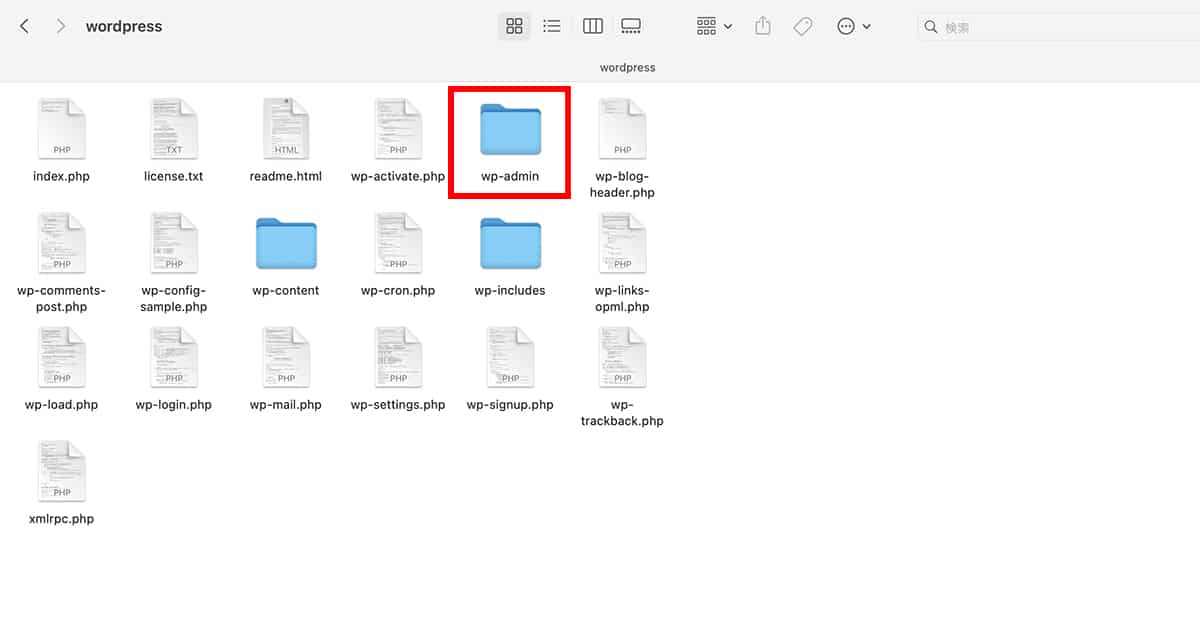Switch to column view
This screenshot has height=627, width=1200.
[x=593, y=27]
